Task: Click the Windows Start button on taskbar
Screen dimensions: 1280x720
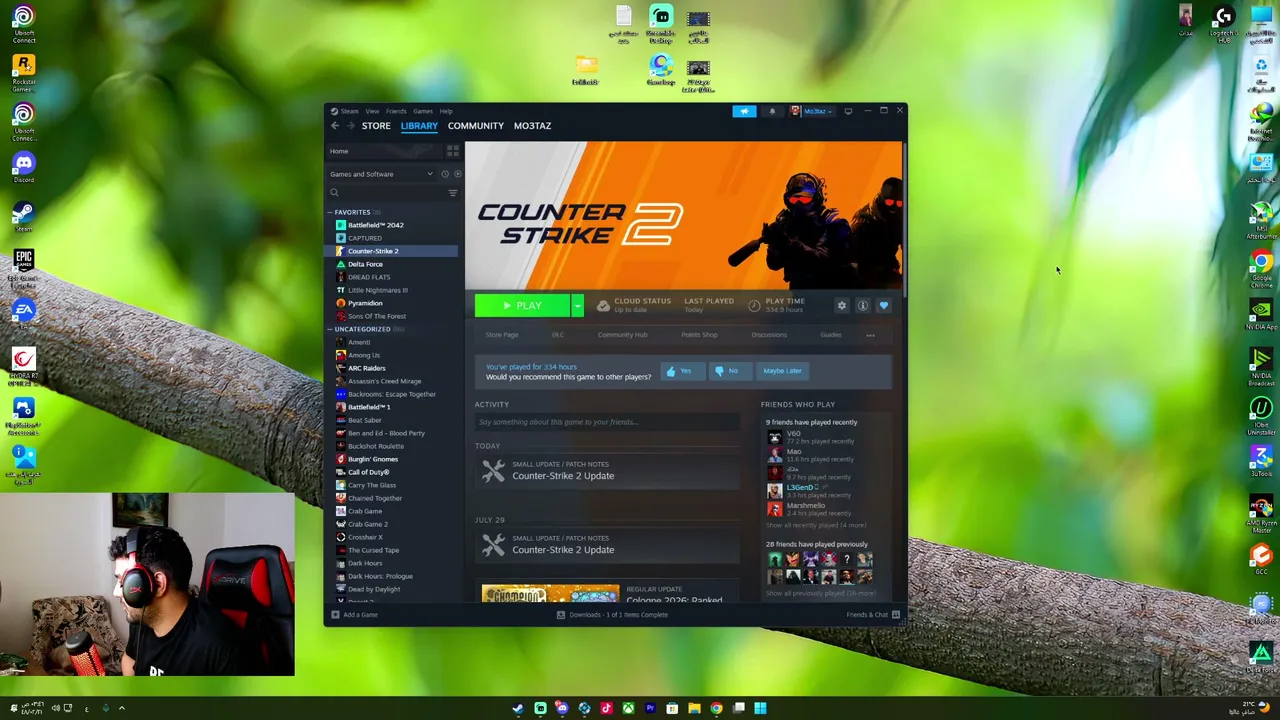Action: tap(760, 709)
